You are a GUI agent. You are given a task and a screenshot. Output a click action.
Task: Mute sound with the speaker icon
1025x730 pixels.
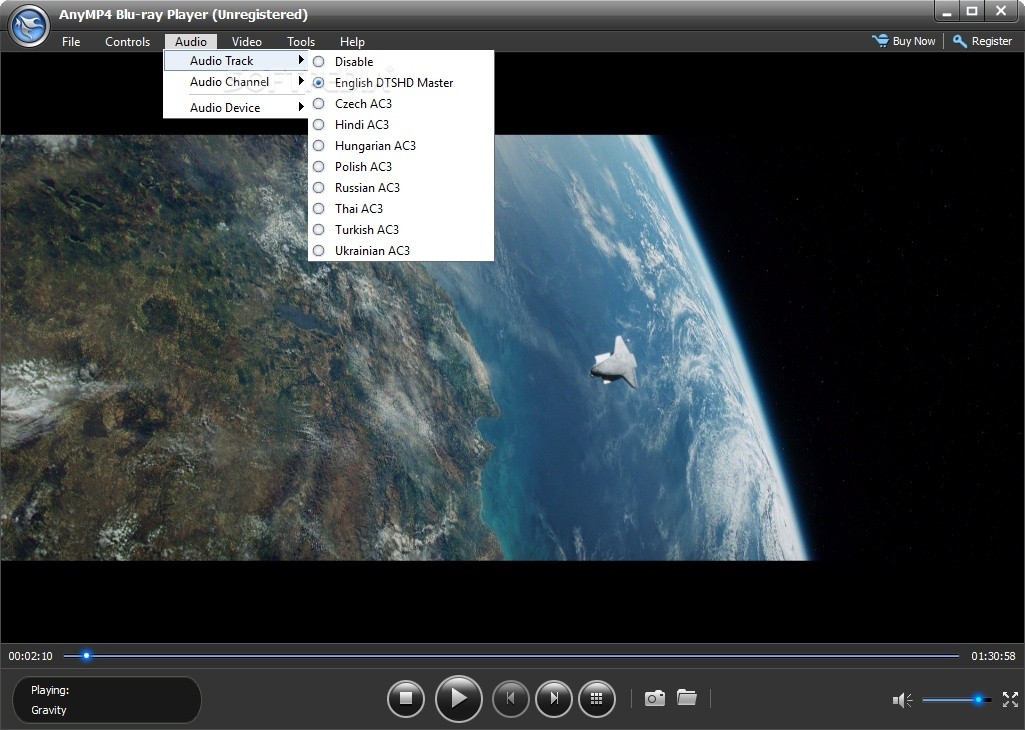pos(902,701)
